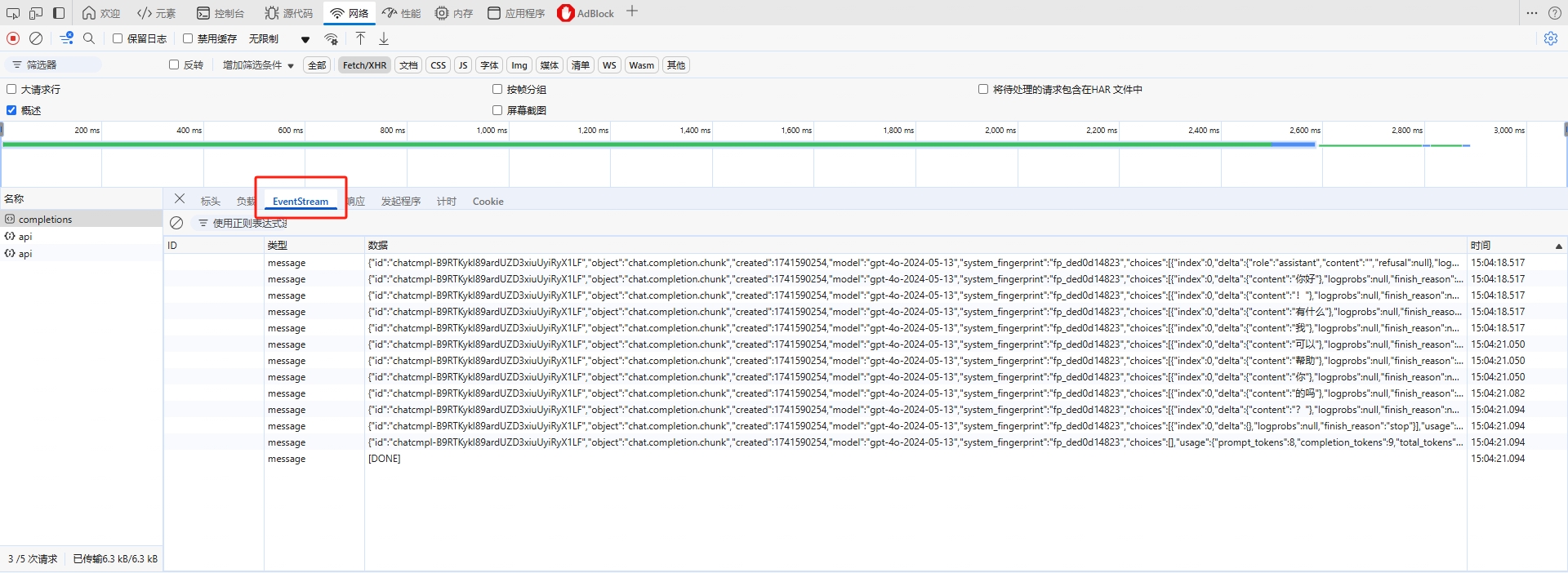Open the 发起程序 tab
The height and width of the screenshot is (573, 1568).
point(401,201)
